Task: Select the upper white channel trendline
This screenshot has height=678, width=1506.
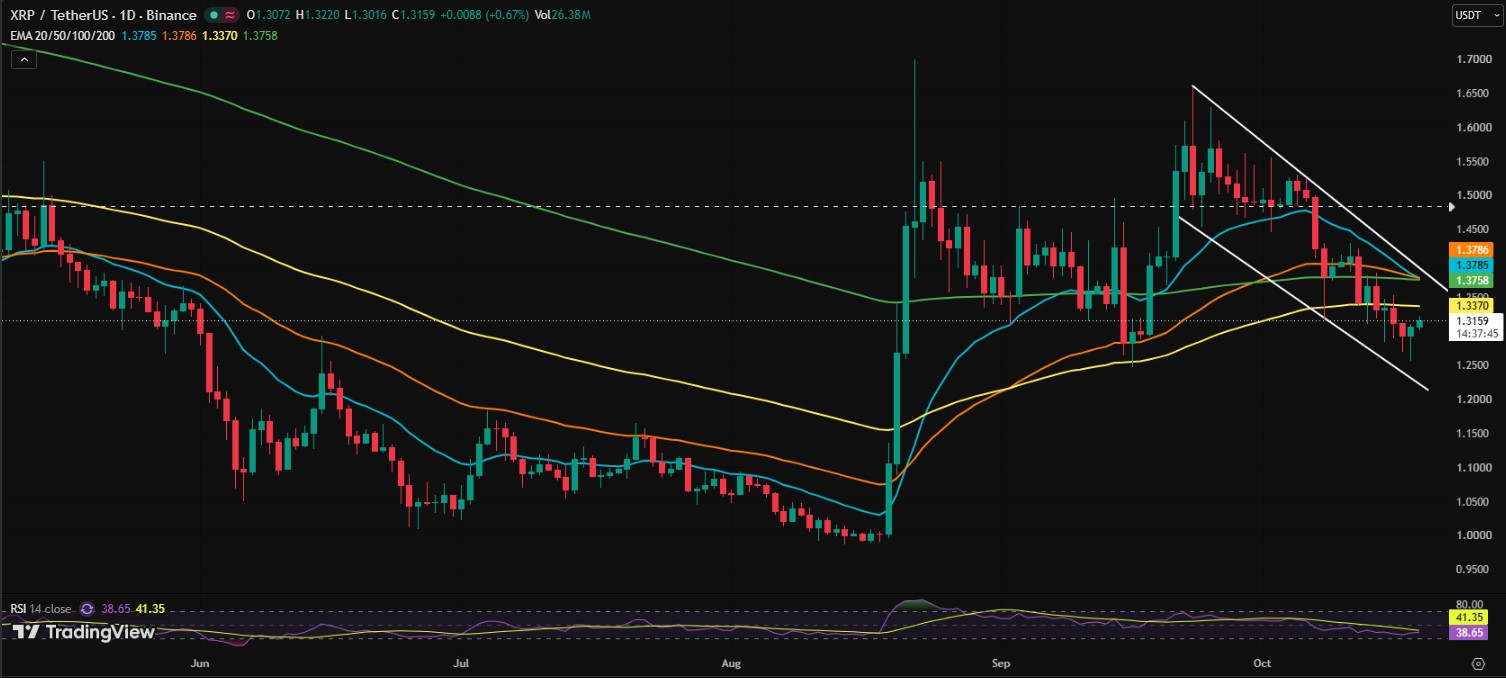Action: coord(1320,188)
